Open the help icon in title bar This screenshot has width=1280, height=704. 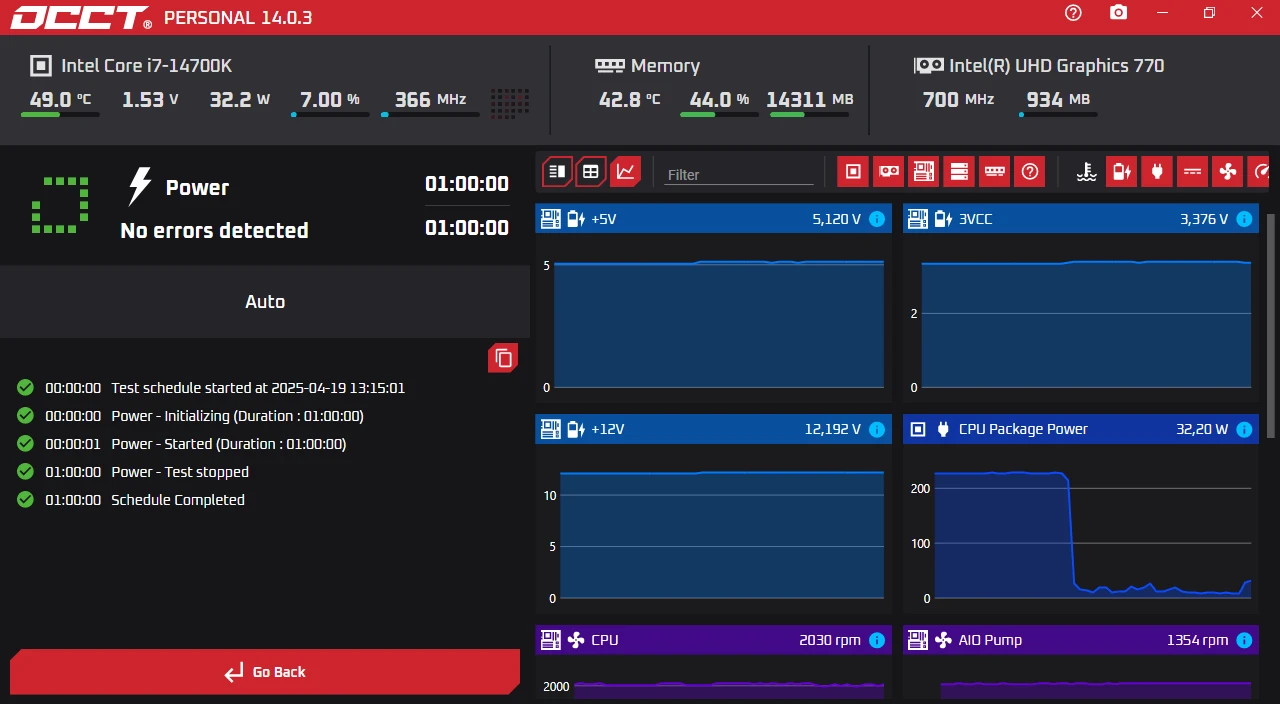tap(1073, 13)
